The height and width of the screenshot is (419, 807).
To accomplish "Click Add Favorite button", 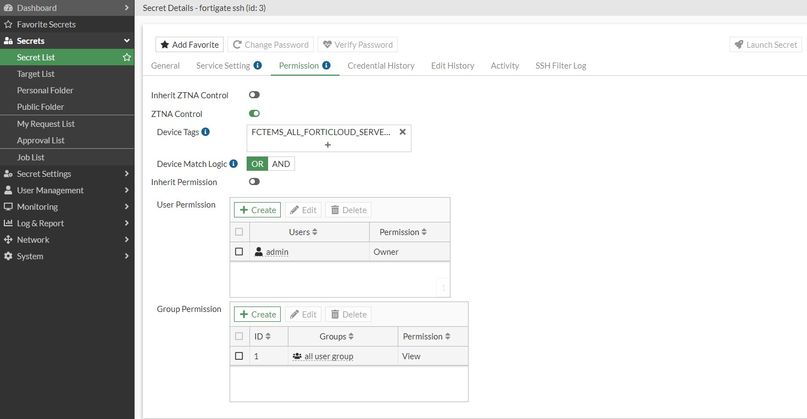I will point(189,45).
